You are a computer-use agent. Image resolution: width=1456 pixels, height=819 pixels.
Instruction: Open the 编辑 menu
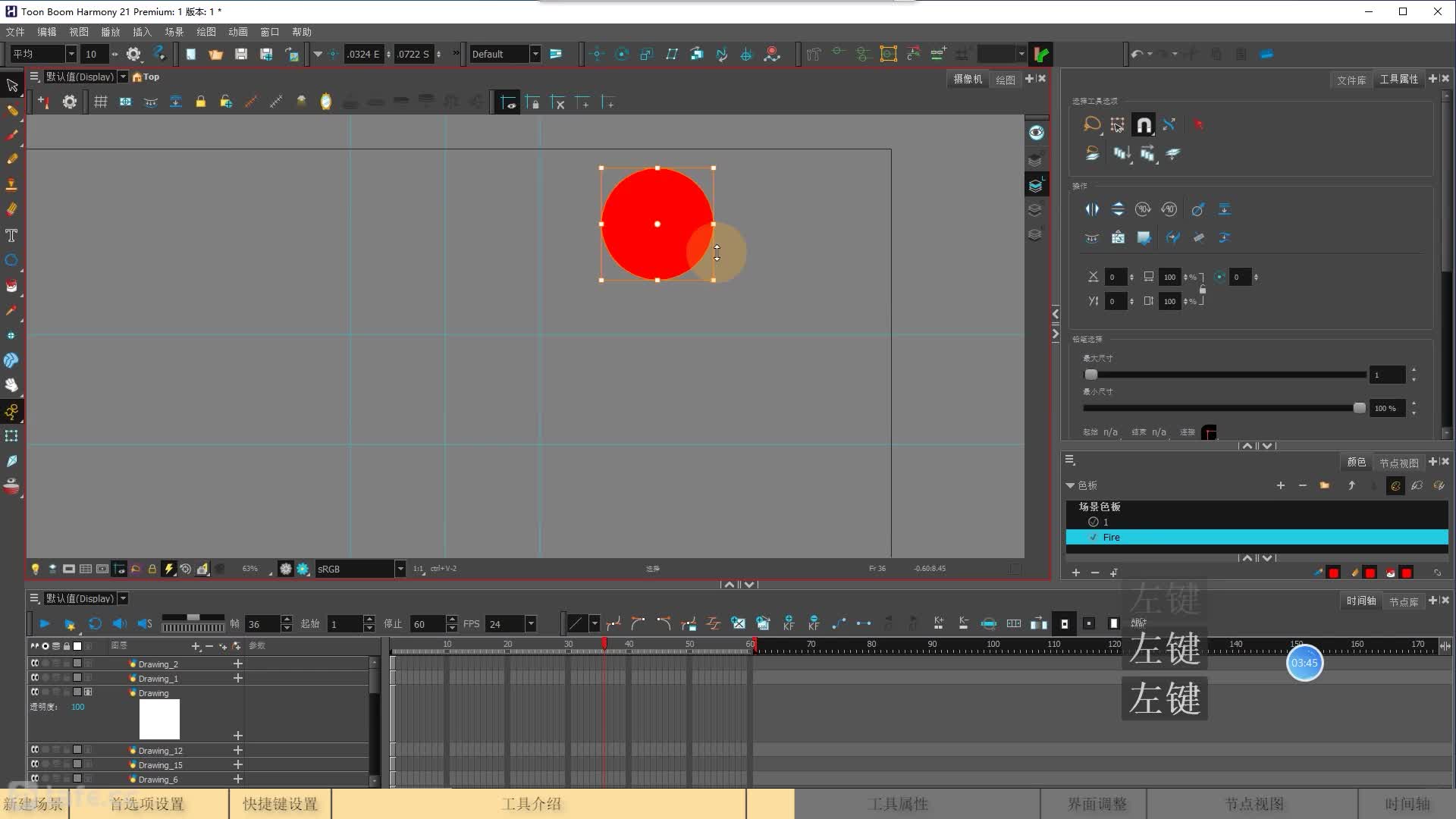coord(47,32)
